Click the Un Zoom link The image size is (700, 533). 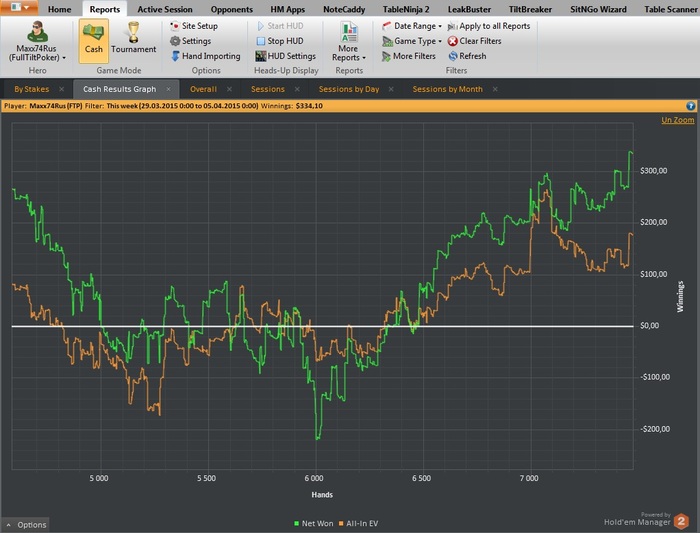[x=678, y=120]
